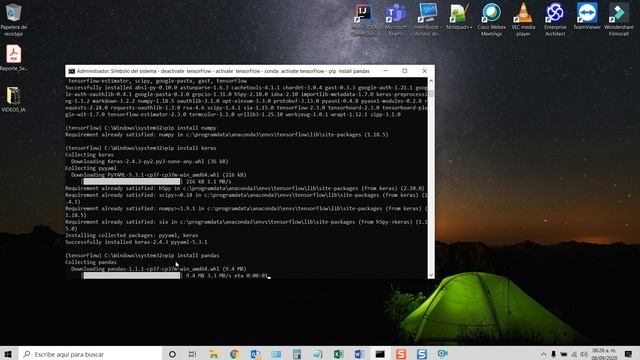
Task: Show hidden system tray icons
Action: pyautogui.click(x=543, y=354)
